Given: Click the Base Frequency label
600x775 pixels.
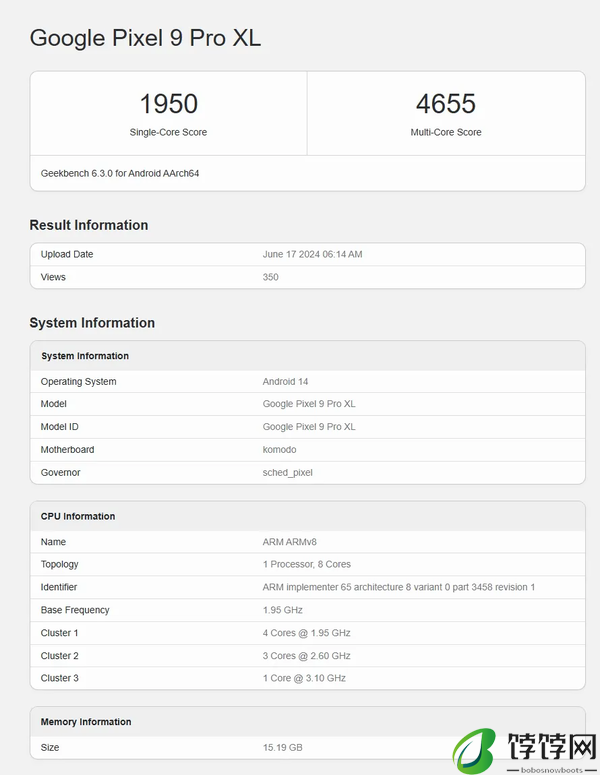Looking at the screenshot, I should pos(75,610).
